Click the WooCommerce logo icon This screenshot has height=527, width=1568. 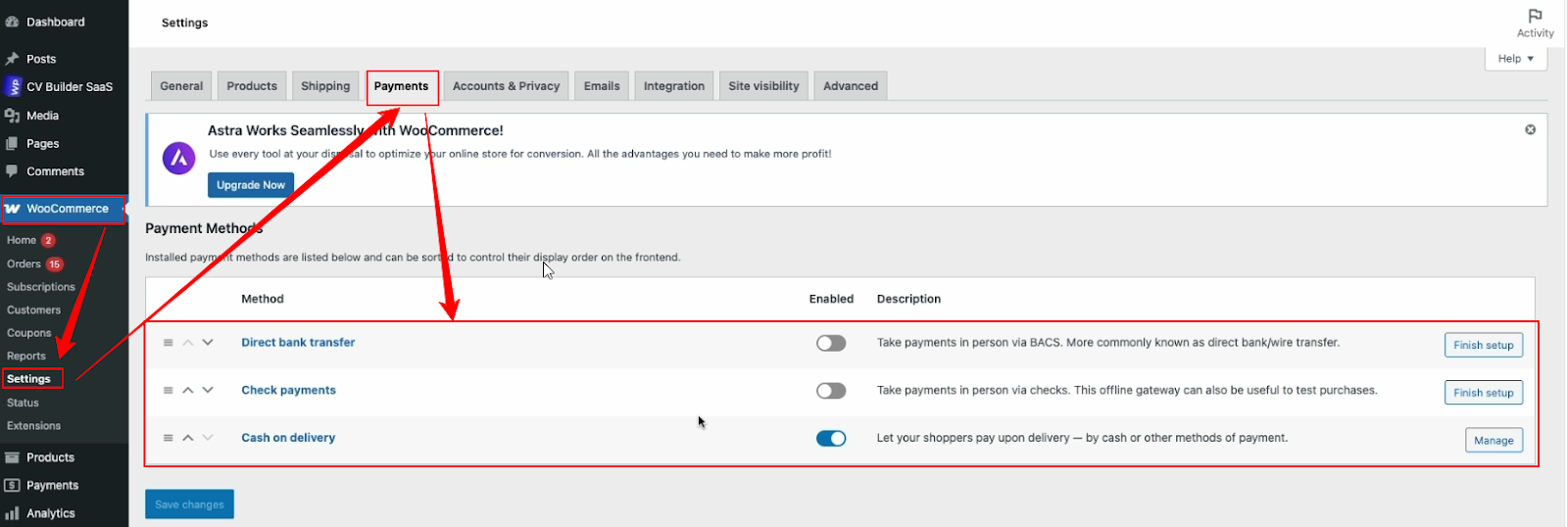click(13, 209)
